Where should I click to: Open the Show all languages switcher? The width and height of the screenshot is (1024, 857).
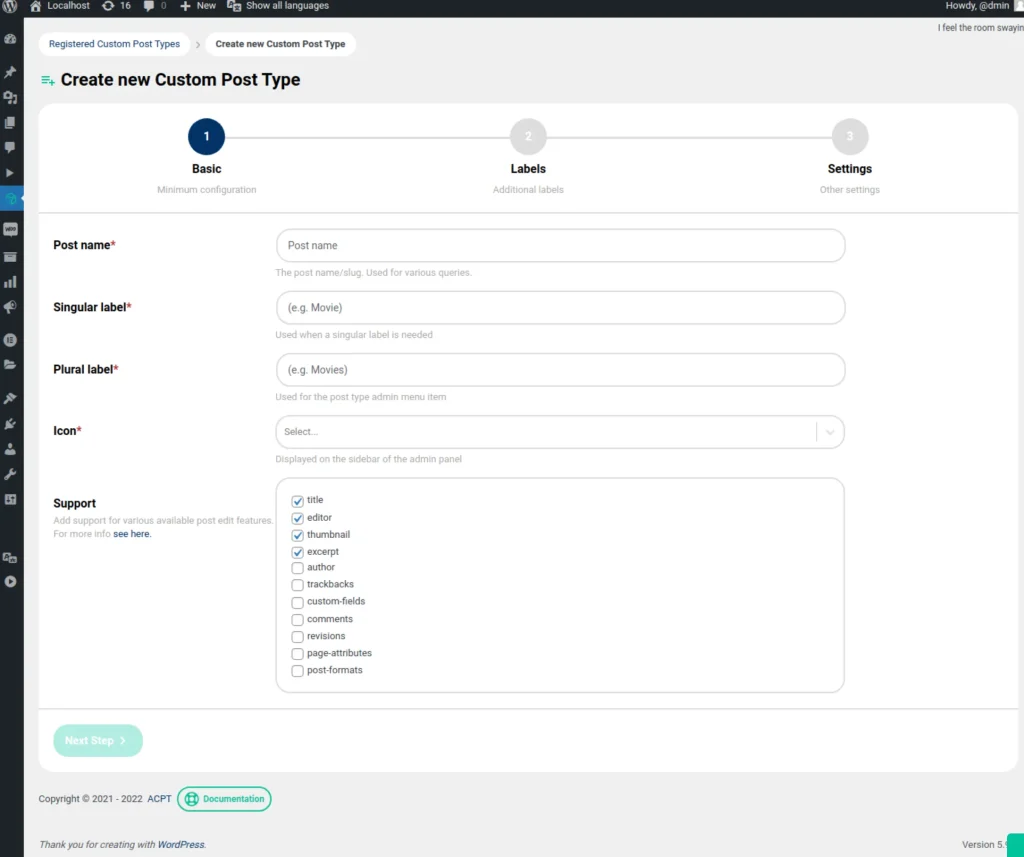[x=278, y=6]
